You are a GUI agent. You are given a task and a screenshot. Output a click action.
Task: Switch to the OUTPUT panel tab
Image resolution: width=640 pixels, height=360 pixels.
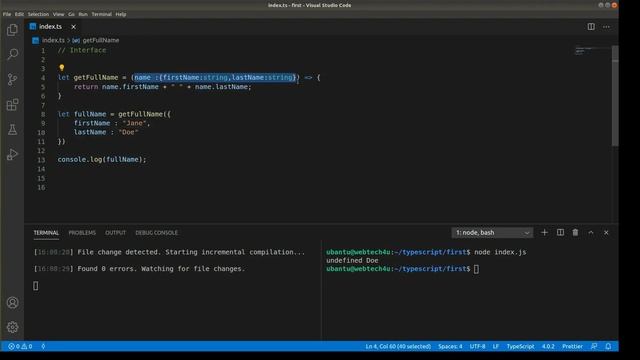[116, 233]
